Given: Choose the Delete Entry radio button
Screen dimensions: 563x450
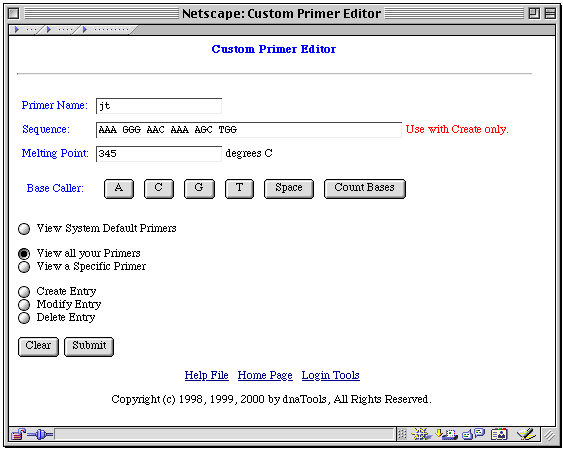Looking at the screenshot, I should [x=24, y=318].
